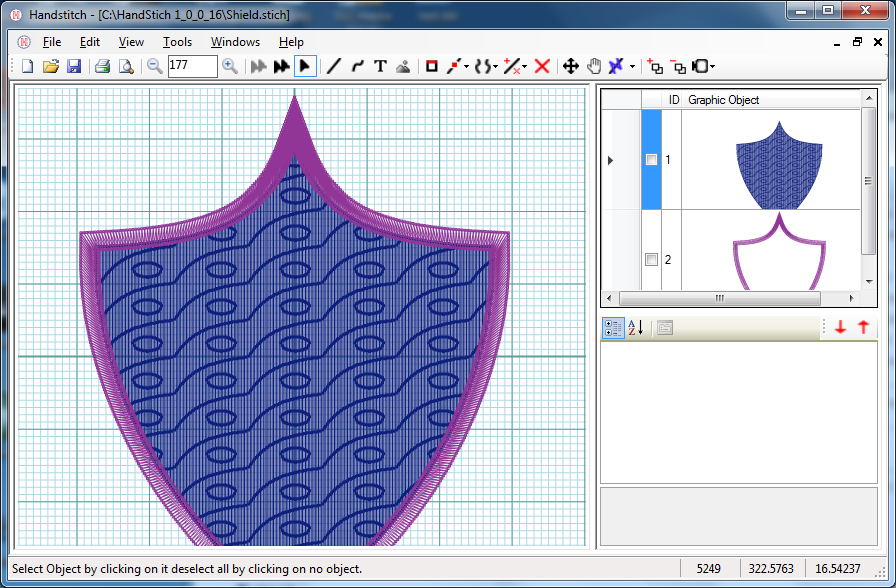
Task: Click the red square shape tool
Action: (432, 66)
